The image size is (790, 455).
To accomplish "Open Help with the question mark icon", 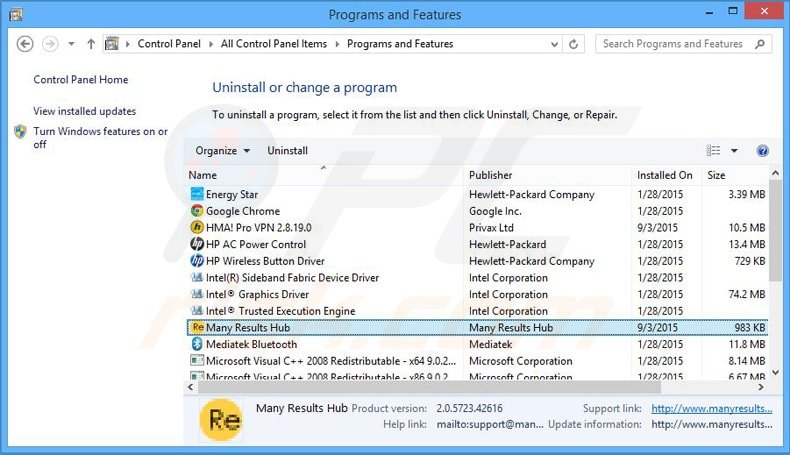I will 762,151.
